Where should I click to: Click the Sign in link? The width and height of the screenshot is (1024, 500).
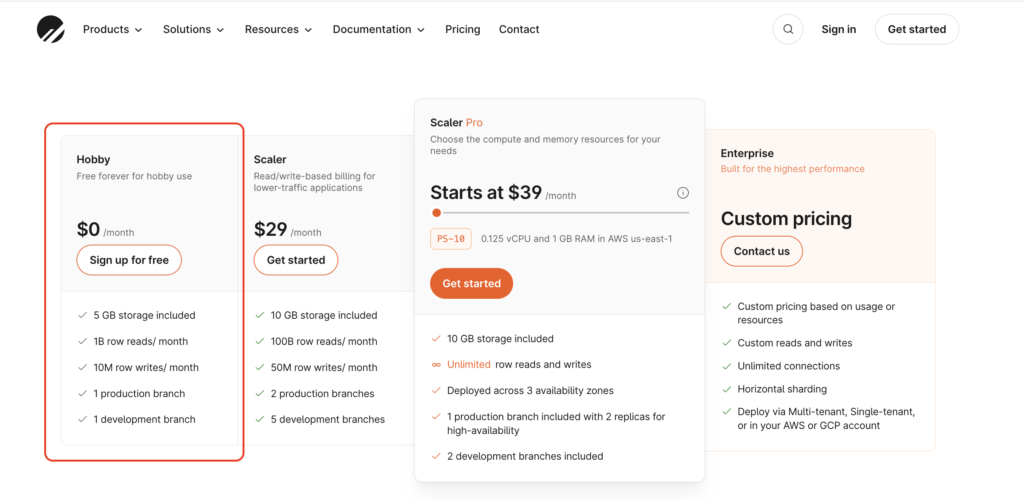838,30
